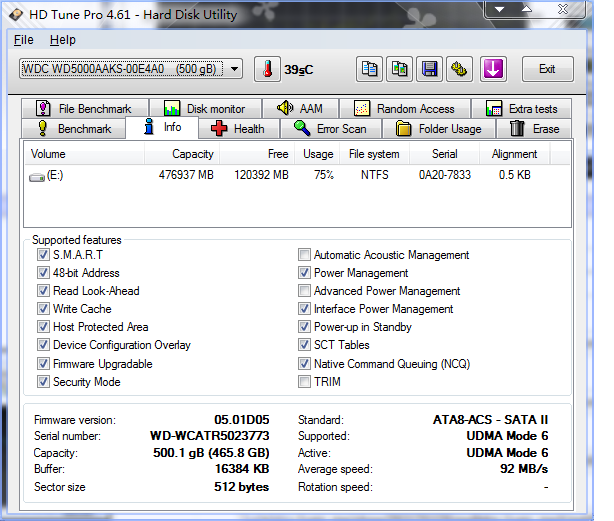Screen dimensions: 614x521
Task: Click the 512 bytes sector size value
Action: coord(242,487)
